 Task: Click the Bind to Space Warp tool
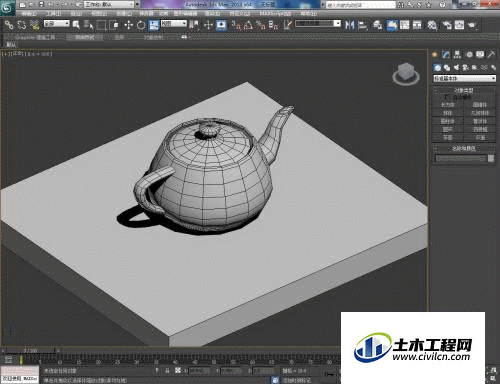34,25
